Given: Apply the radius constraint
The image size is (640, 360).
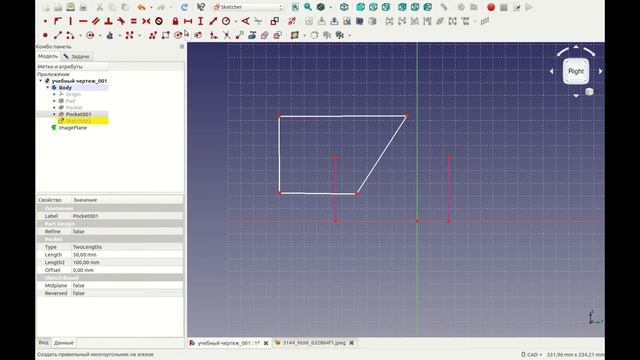Looking at the screenshot, I should pyautogui.click(x=226, y=21).
